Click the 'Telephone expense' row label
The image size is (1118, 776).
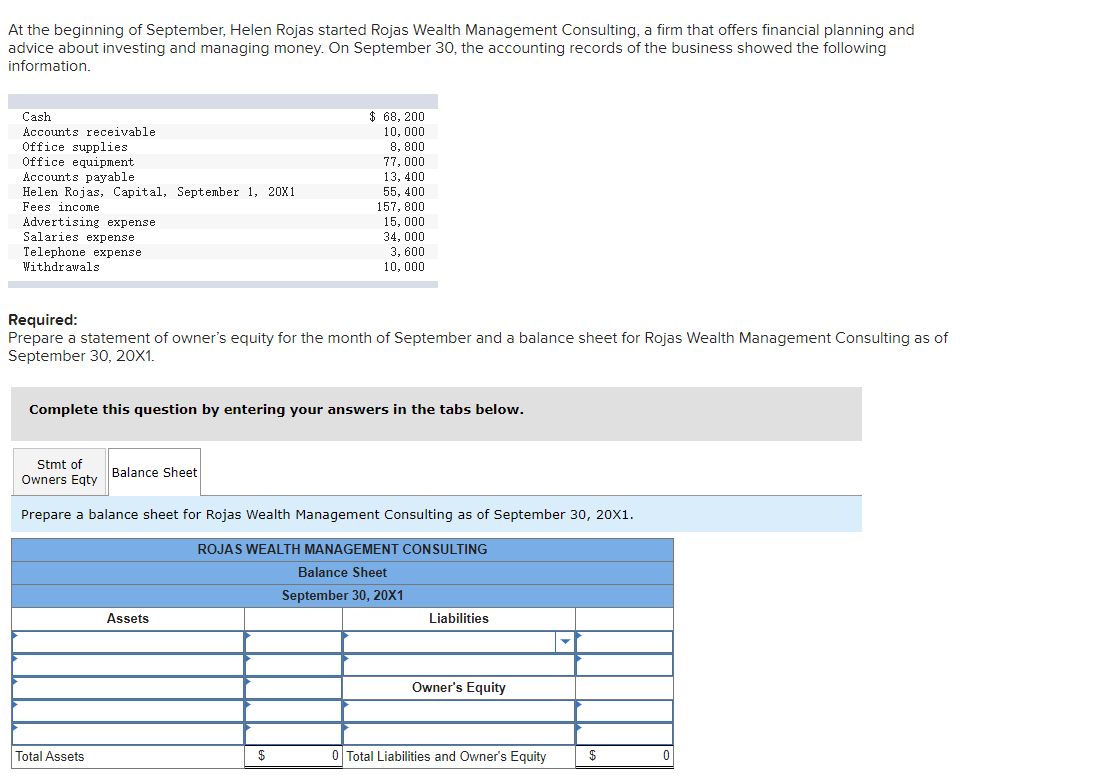coord(82,252)
